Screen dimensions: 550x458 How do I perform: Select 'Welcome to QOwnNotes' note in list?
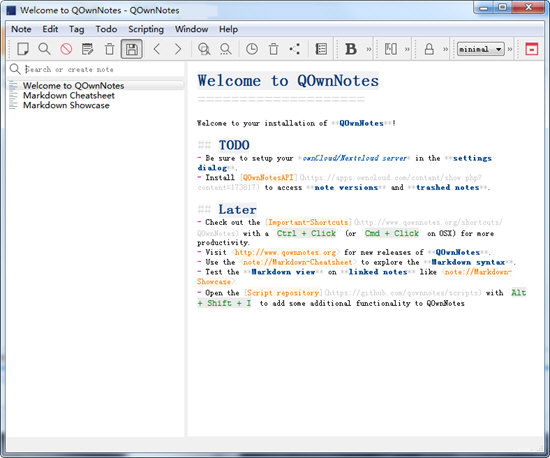pyautogui.click(x=95, y=86)
